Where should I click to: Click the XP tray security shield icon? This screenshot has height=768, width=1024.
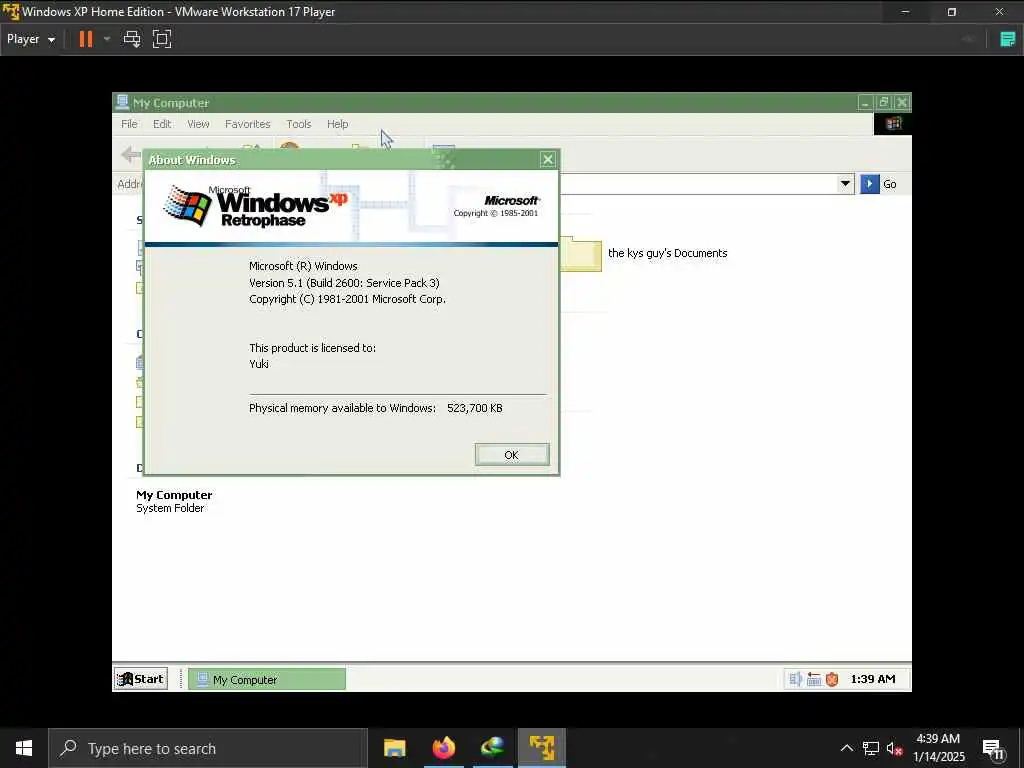click(x=831, y=679)
